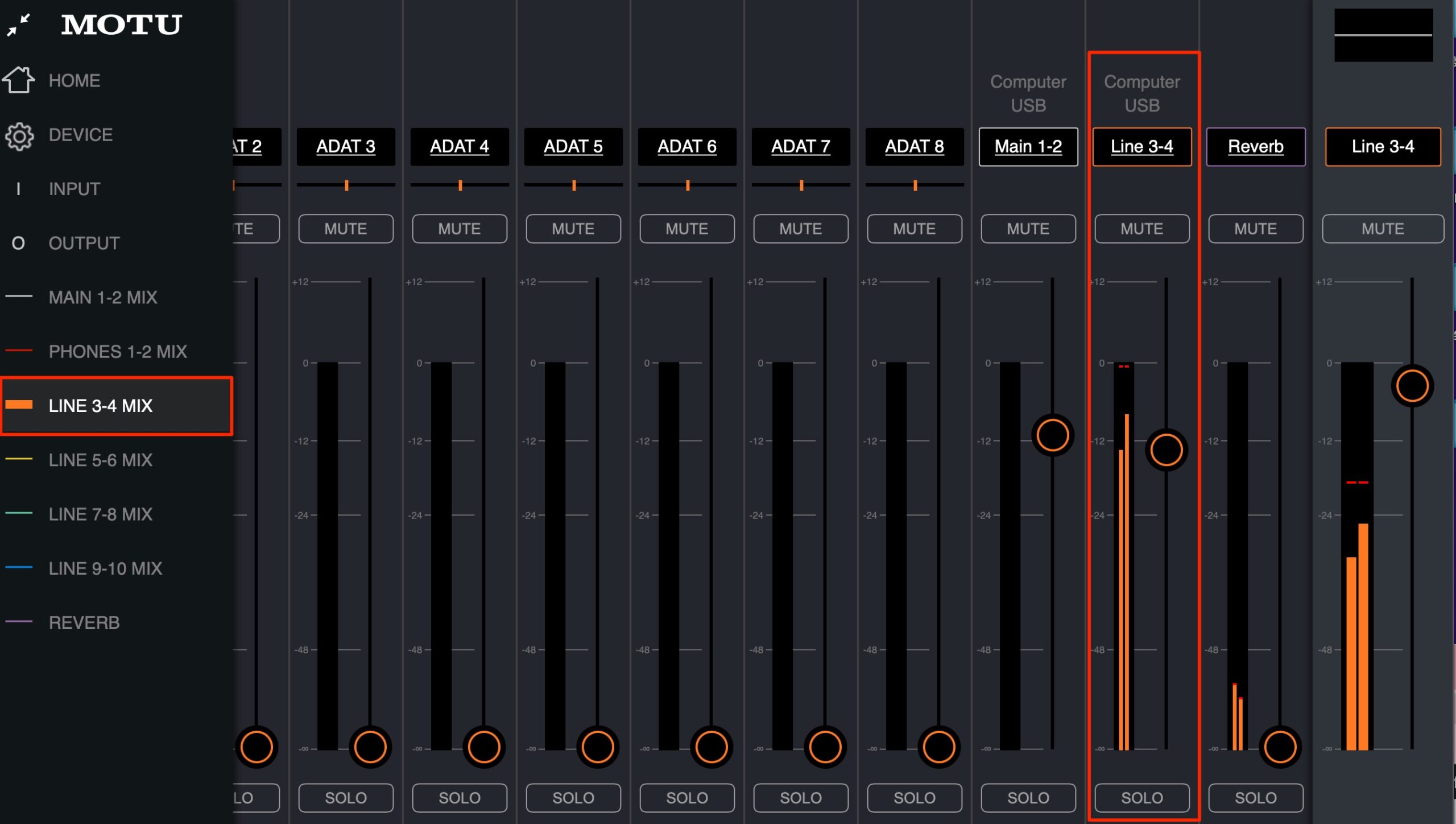Mute the Computer USB Line 3-4 channel

pos(1142,229)
